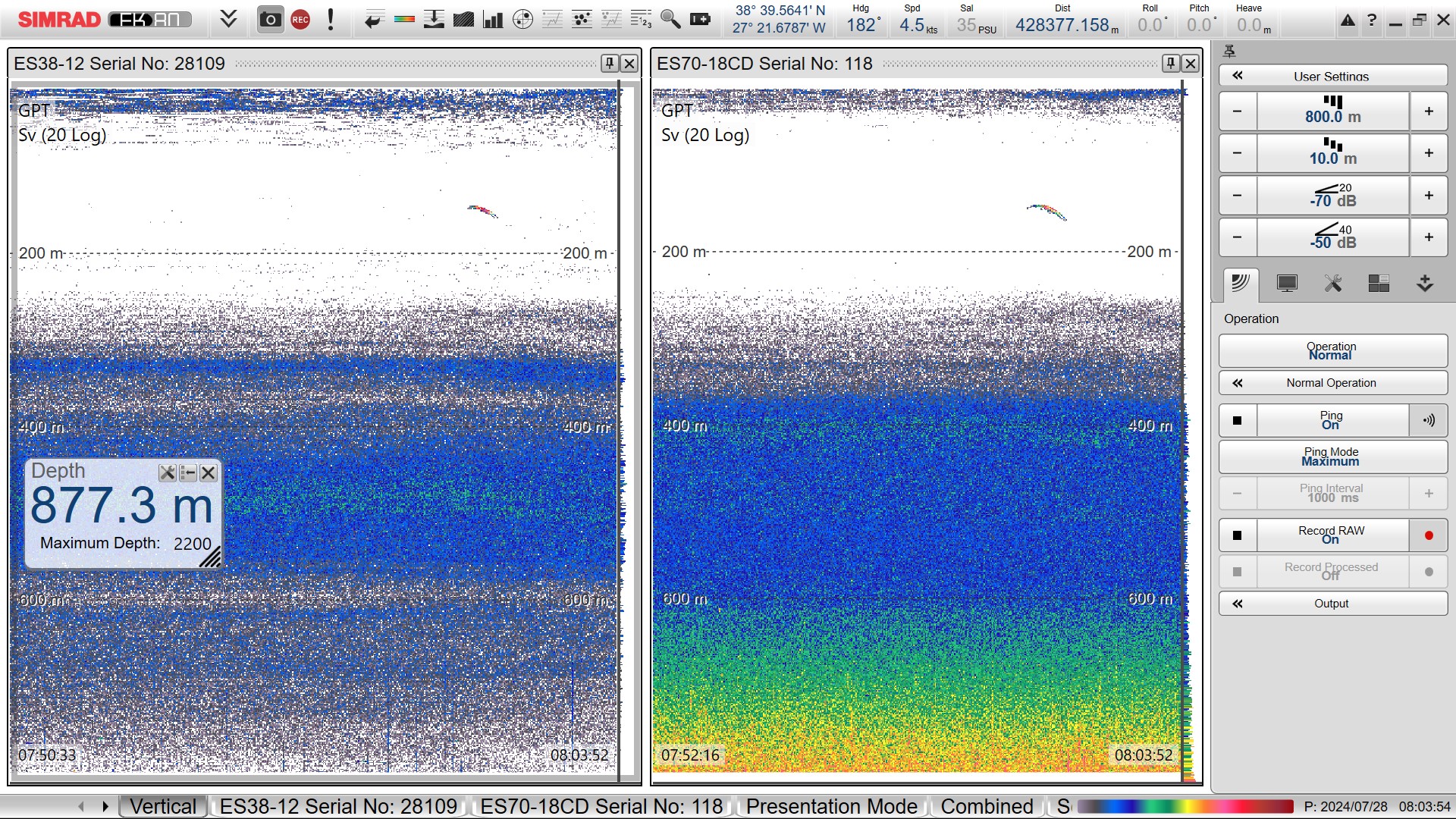Increase the 10.0 m start range
The width and height of the screenshot is (1456, 819).
(x=1429, y=153)
